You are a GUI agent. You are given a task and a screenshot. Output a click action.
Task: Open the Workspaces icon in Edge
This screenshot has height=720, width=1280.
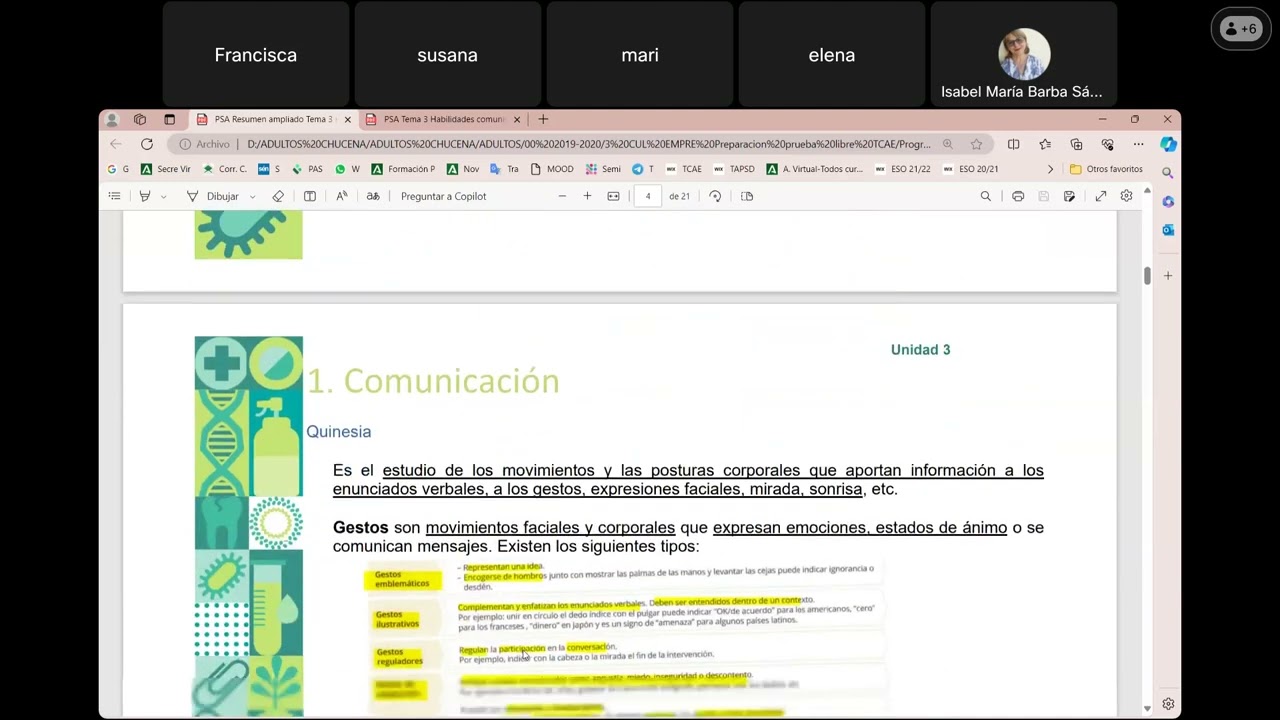(140, 119)
